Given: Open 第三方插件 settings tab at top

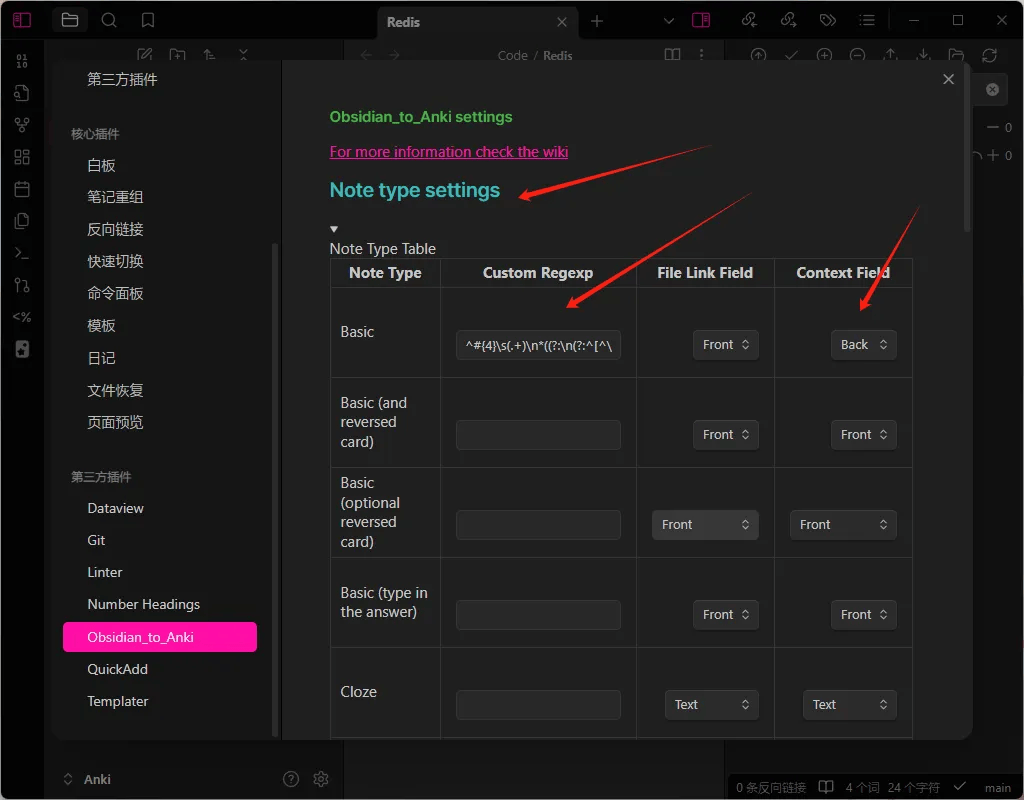Looking at the screenshot, I should [122, 80].
